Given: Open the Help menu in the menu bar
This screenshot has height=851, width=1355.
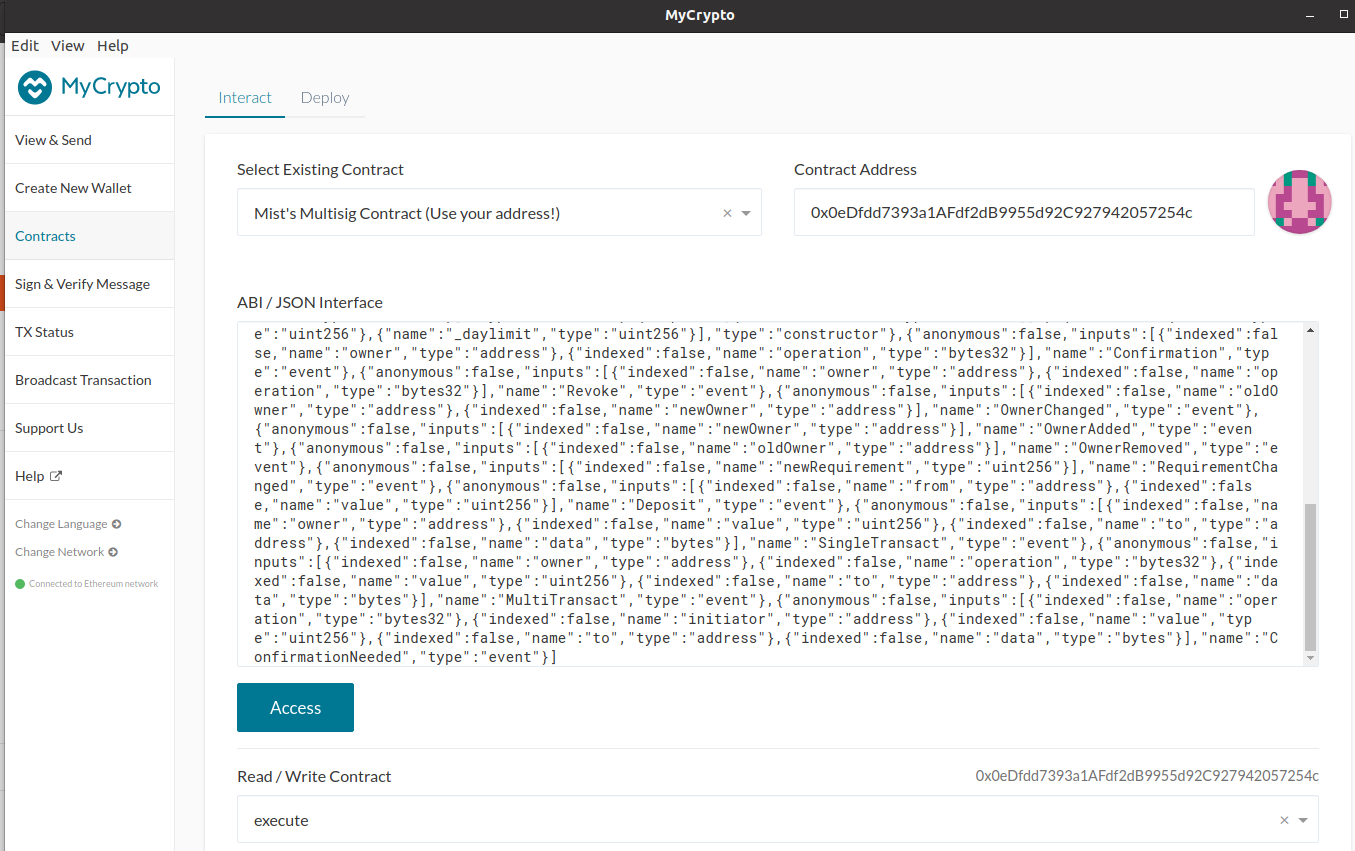Looking at the screenshot, I should click(x=113, y=46).
